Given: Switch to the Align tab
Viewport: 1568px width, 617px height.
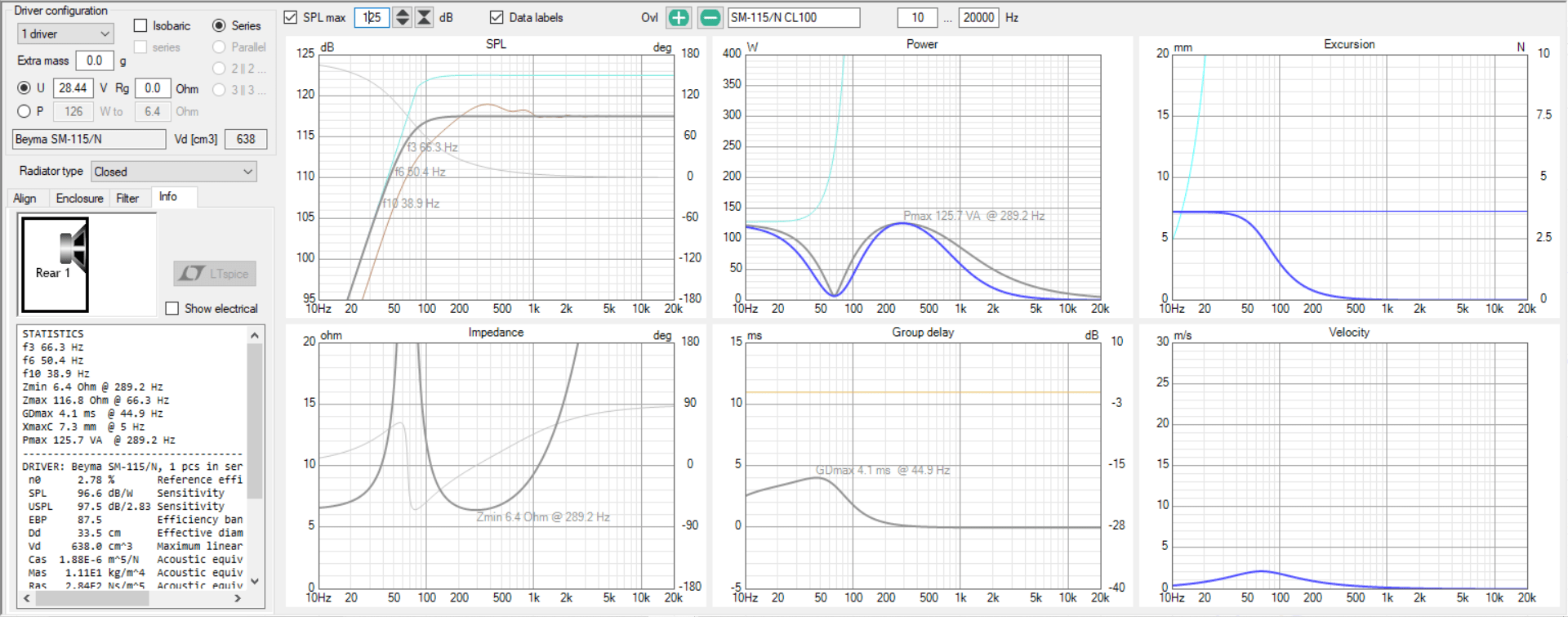Looking at the screenshot, I should (x=24, y=199).
